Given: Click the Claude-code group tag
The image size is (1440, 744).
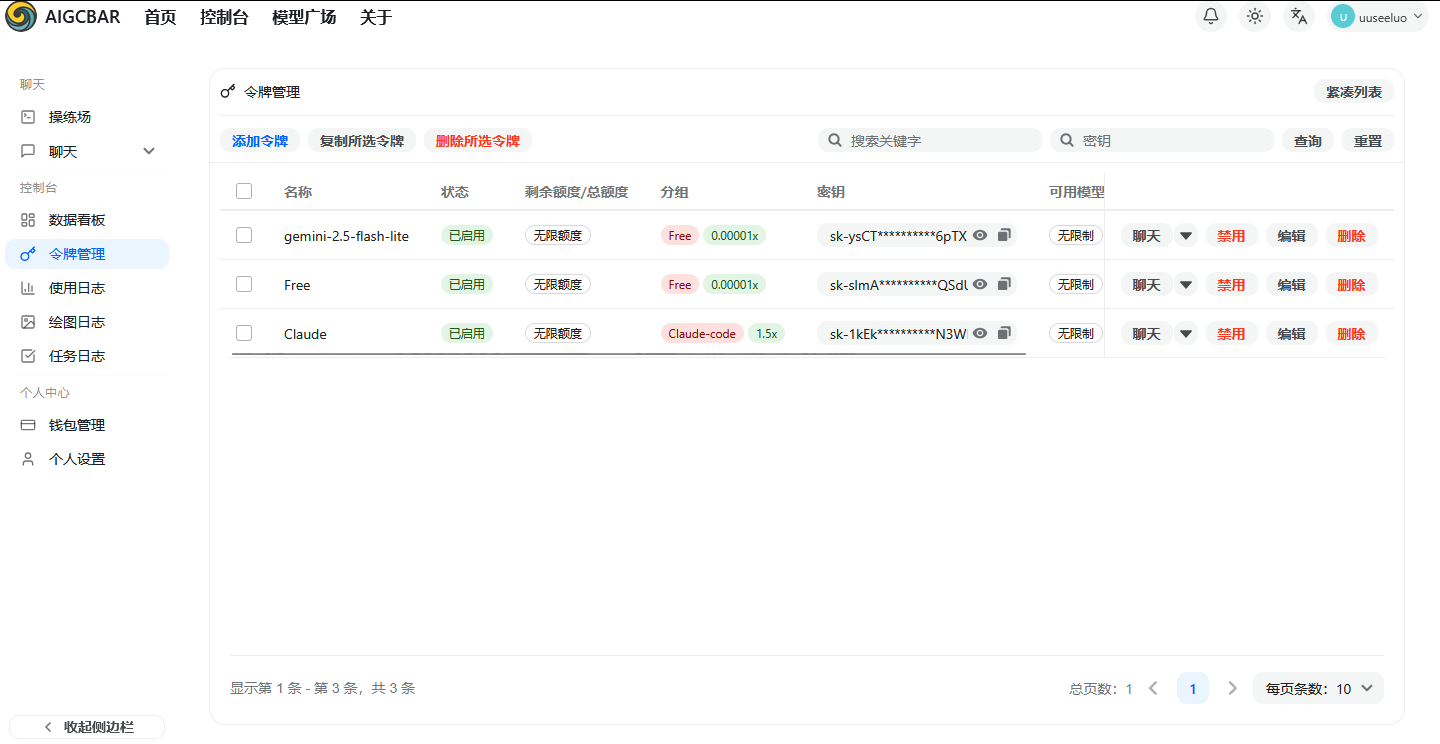Looking at the screenshot, I should point(702,334).
